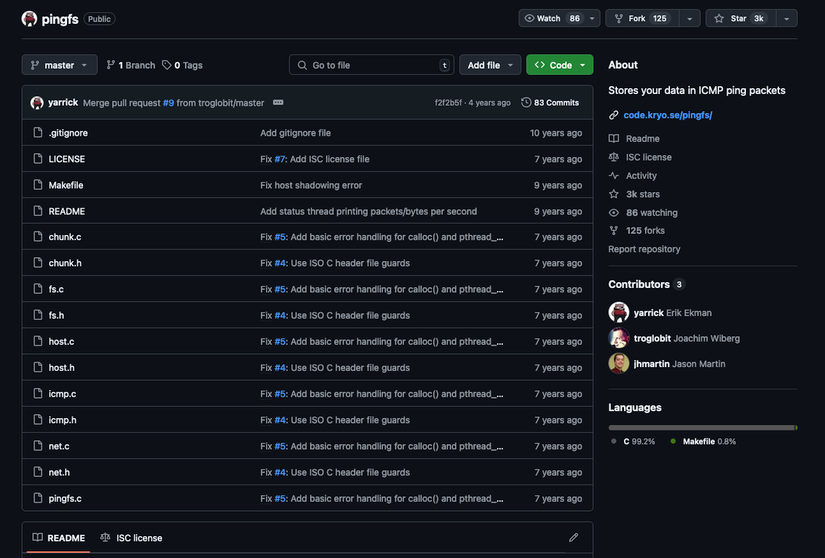The image size is (825, 558).
Task: Click the pingfs repository avatar icon
Action: point(29,19)
